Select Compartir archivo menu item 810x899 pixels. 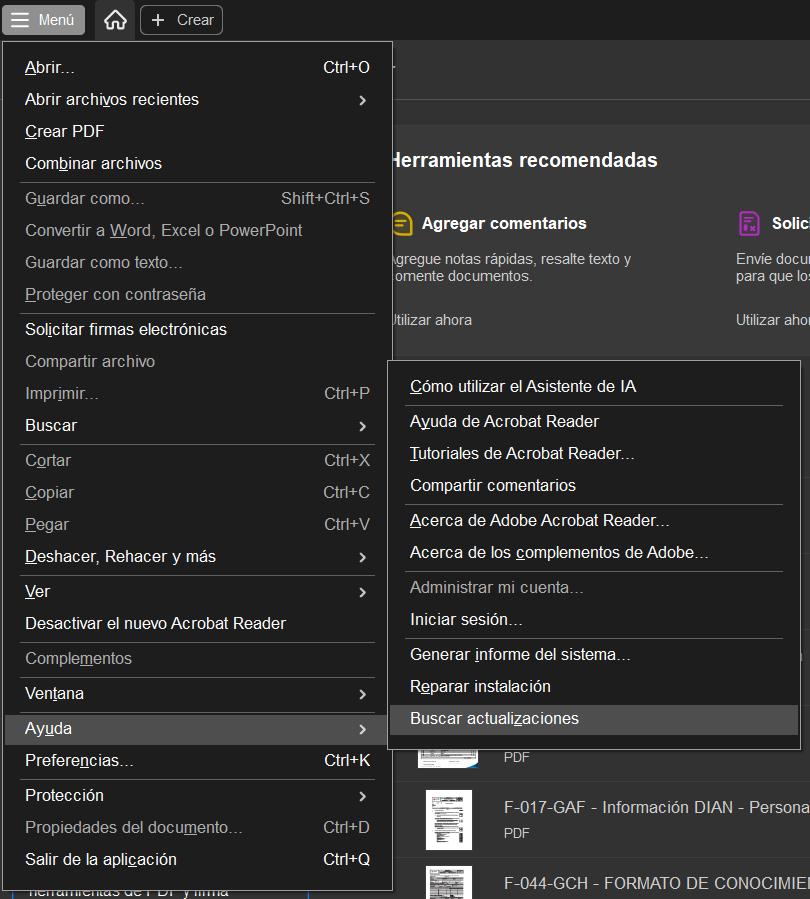click(197, 362)
